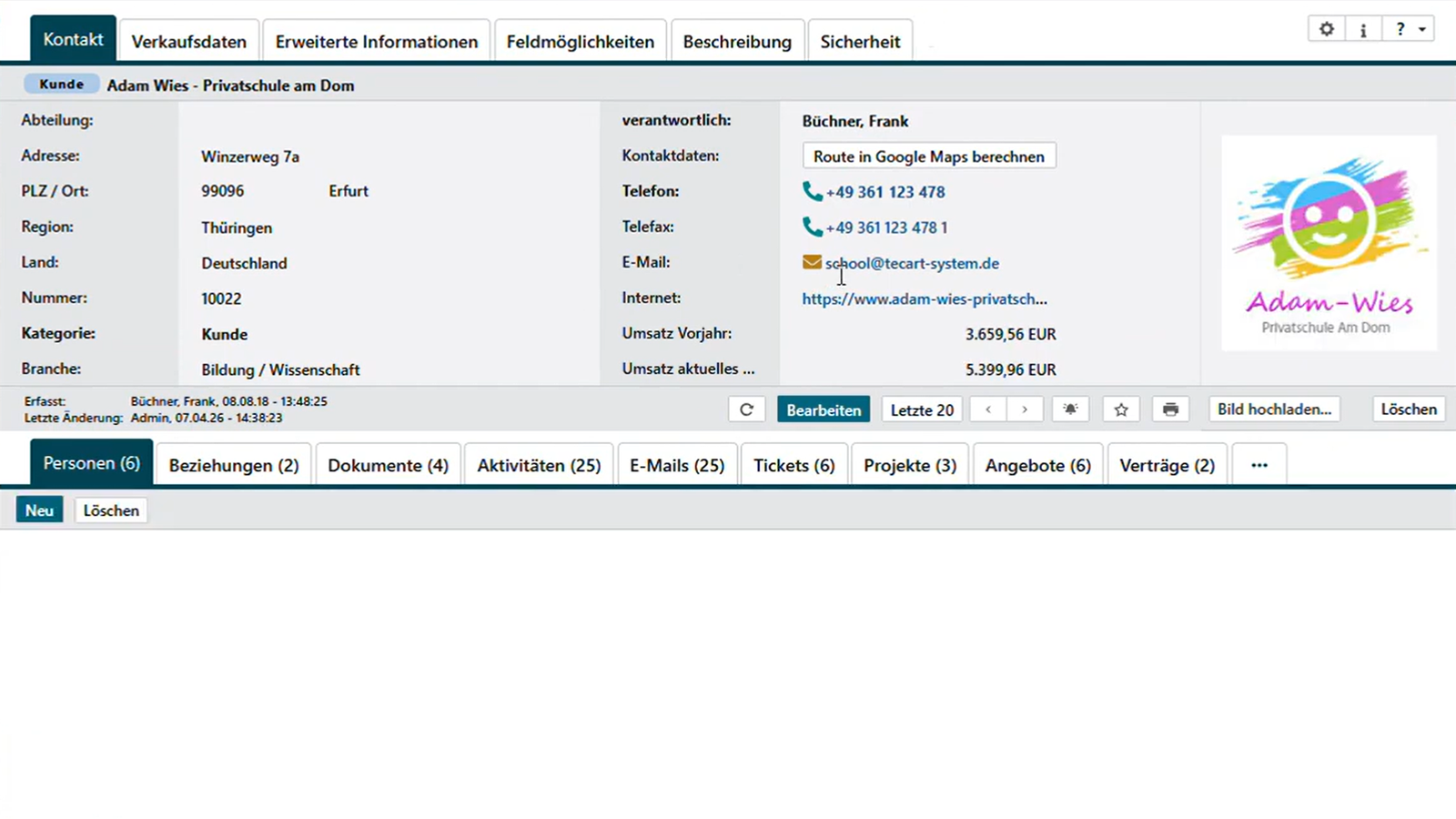Open the Tickets (6) tab

(x=794, y=465)
